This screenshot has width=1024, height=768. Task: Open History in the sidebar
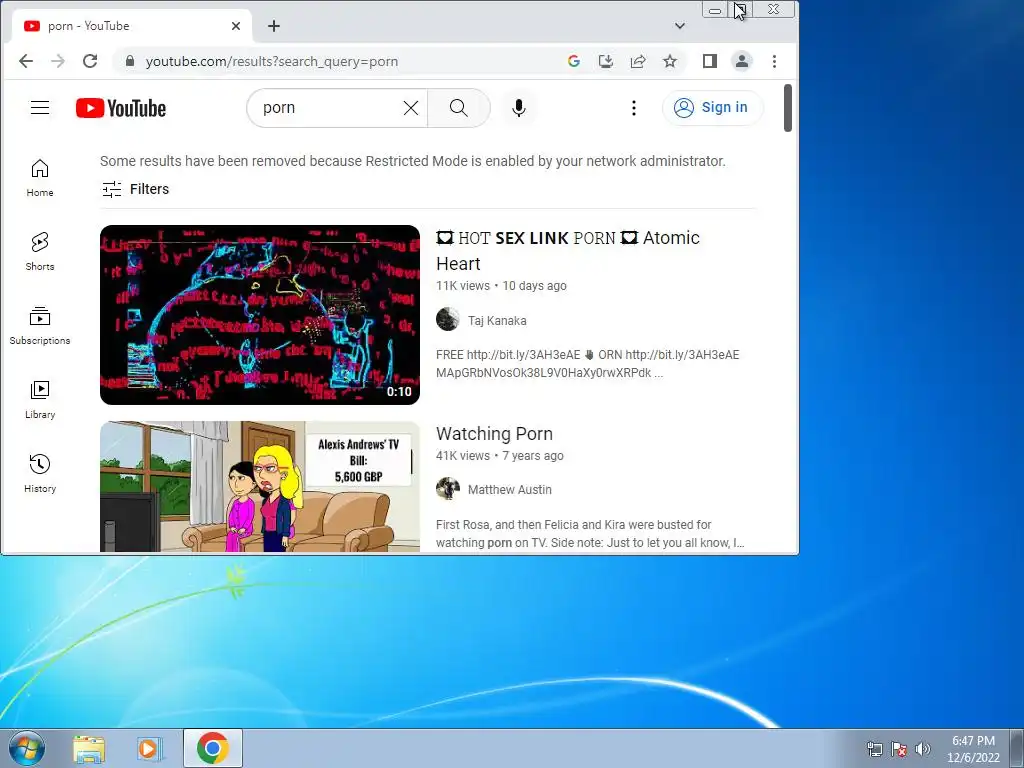[x=40, y=473]
